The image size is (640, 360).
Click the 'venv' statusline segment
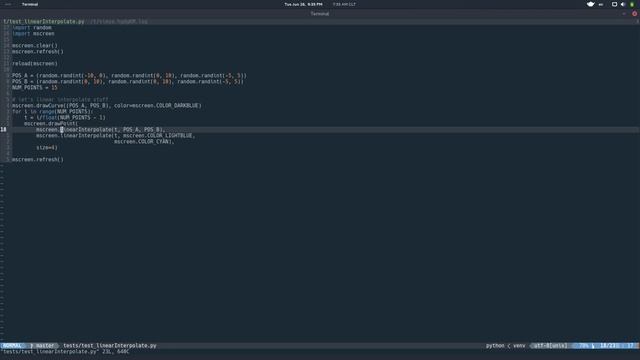click(x=519, y=346)
